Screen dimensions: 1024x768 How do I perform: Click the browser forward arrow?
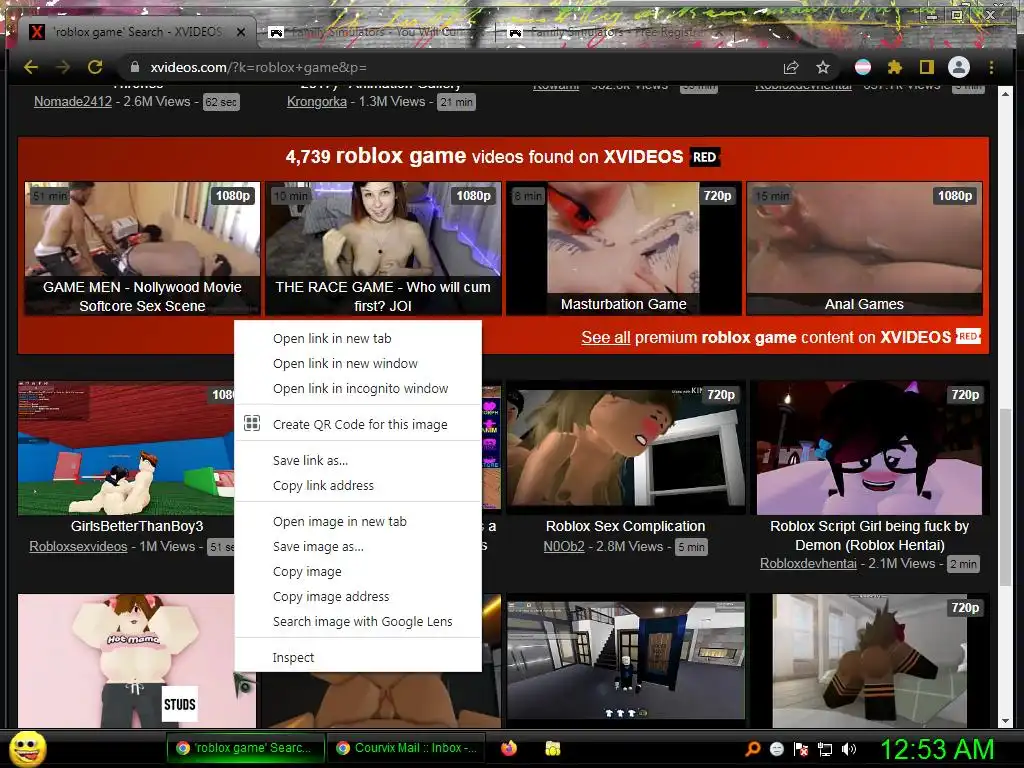click(x=63, y=67)
